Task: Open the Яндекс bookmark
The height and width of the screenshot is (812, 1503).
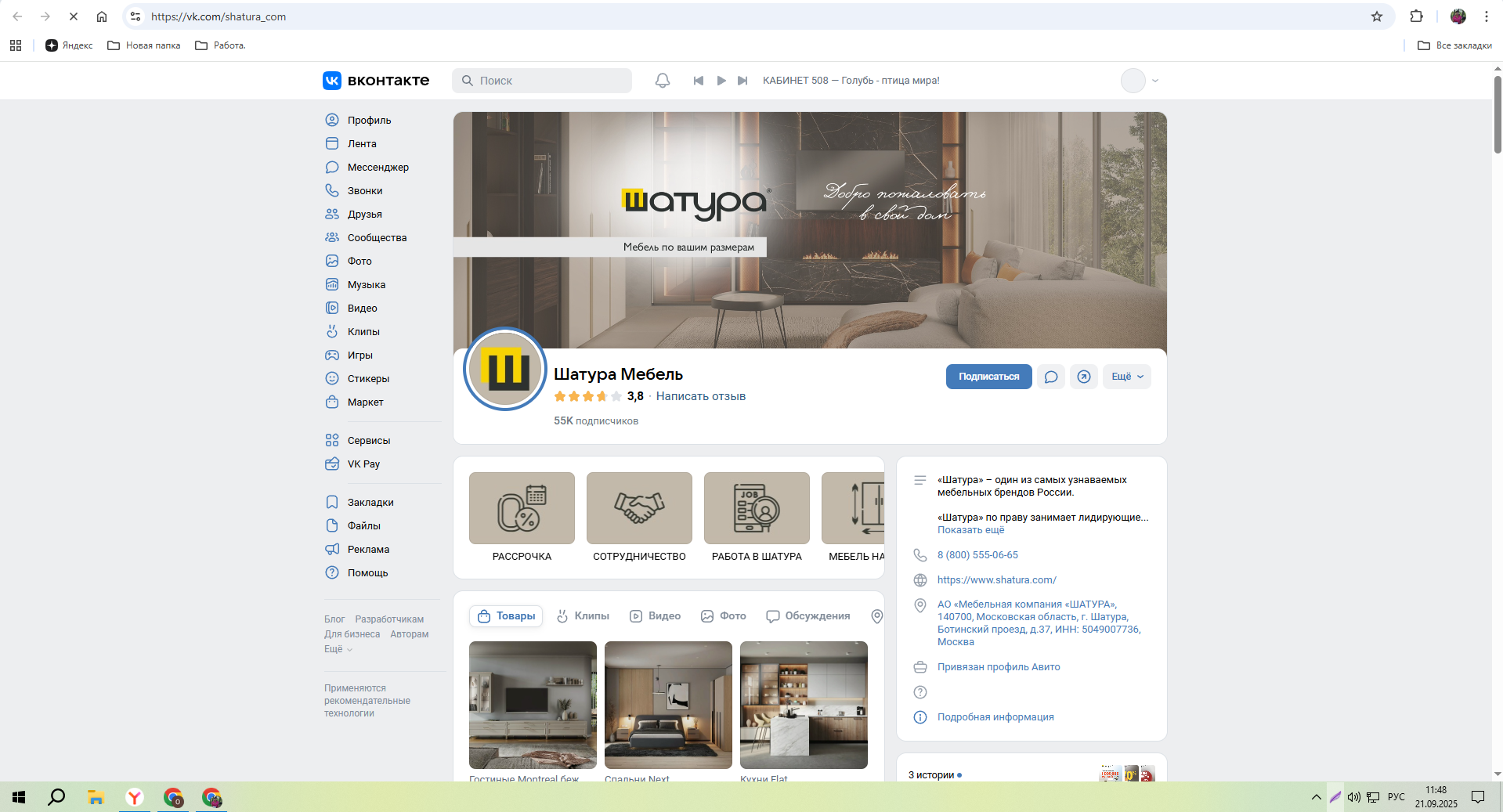Action: coord(69,45)
